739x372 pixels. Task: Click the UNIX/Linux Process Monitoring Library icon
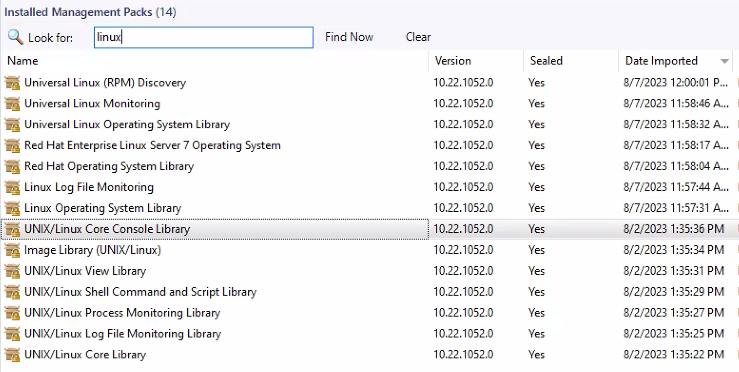pos(13,313)
